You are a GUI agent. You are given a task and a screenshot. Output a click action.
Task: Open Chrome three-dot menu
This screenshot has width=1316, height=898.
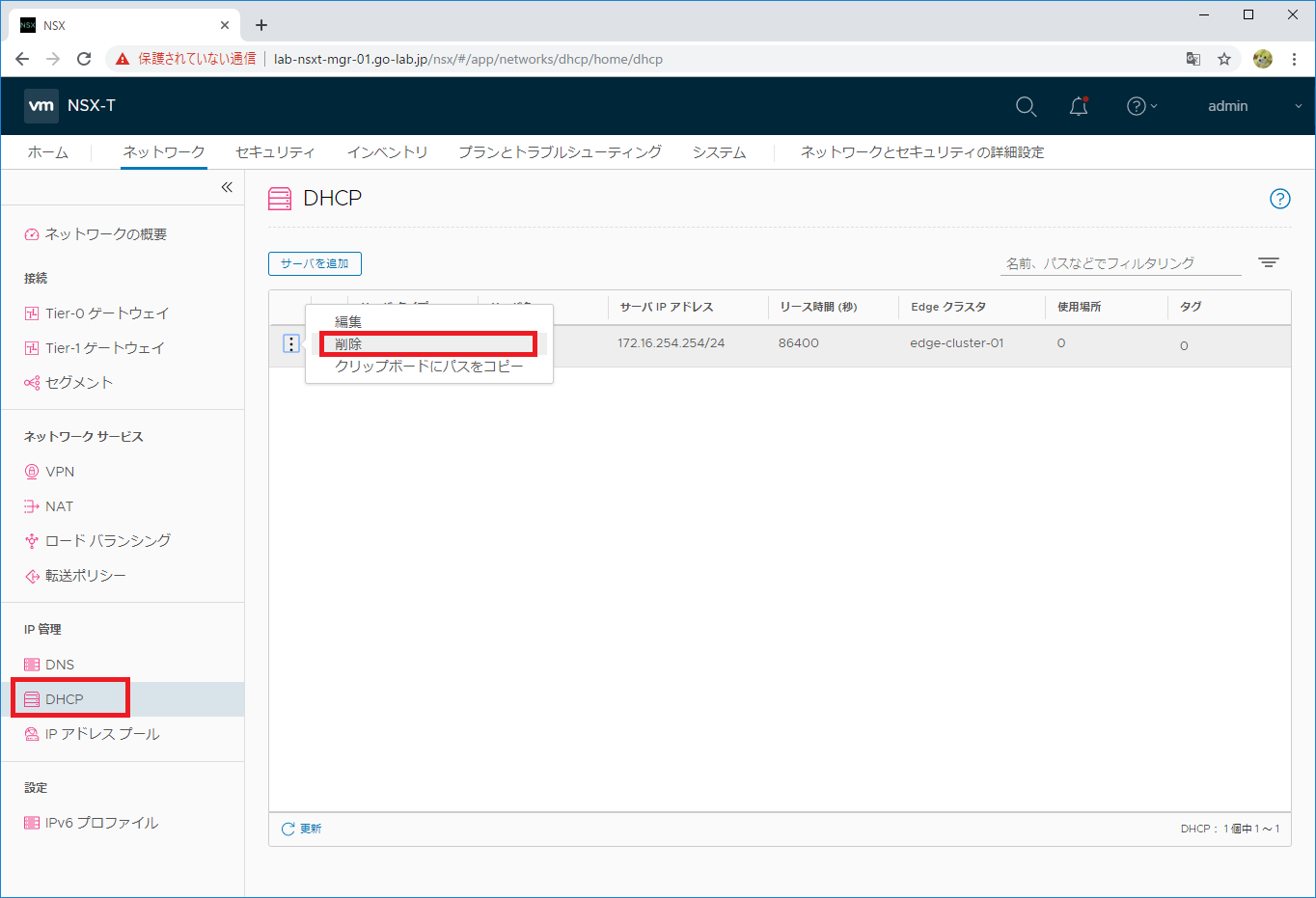pos(1294,59)
